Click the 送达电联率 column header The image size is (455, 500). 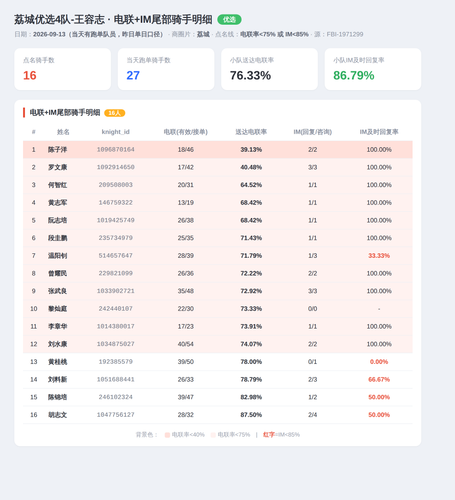(x=251, y=132)
